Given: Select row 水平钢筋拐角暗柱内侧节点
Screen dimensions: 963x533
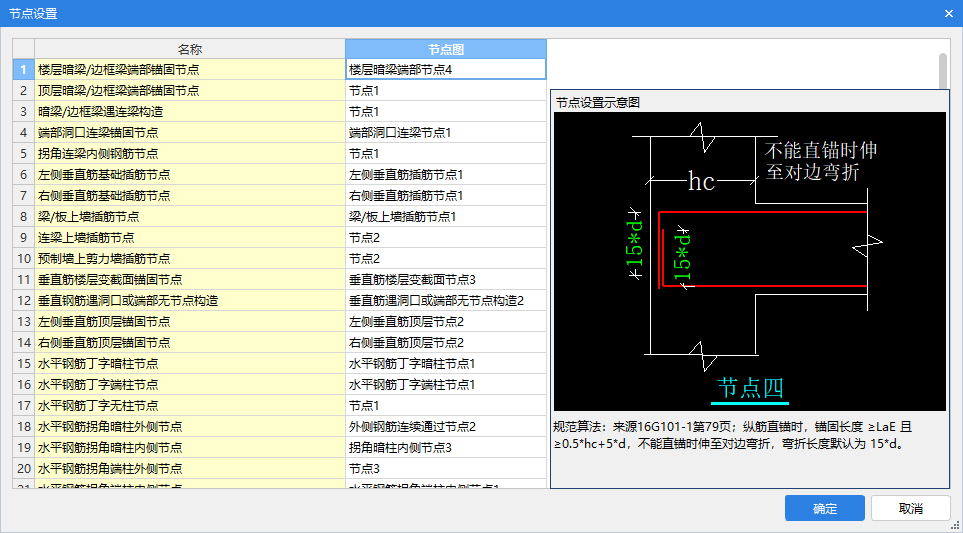Looking at the screenshot, I should pos(190,448).
